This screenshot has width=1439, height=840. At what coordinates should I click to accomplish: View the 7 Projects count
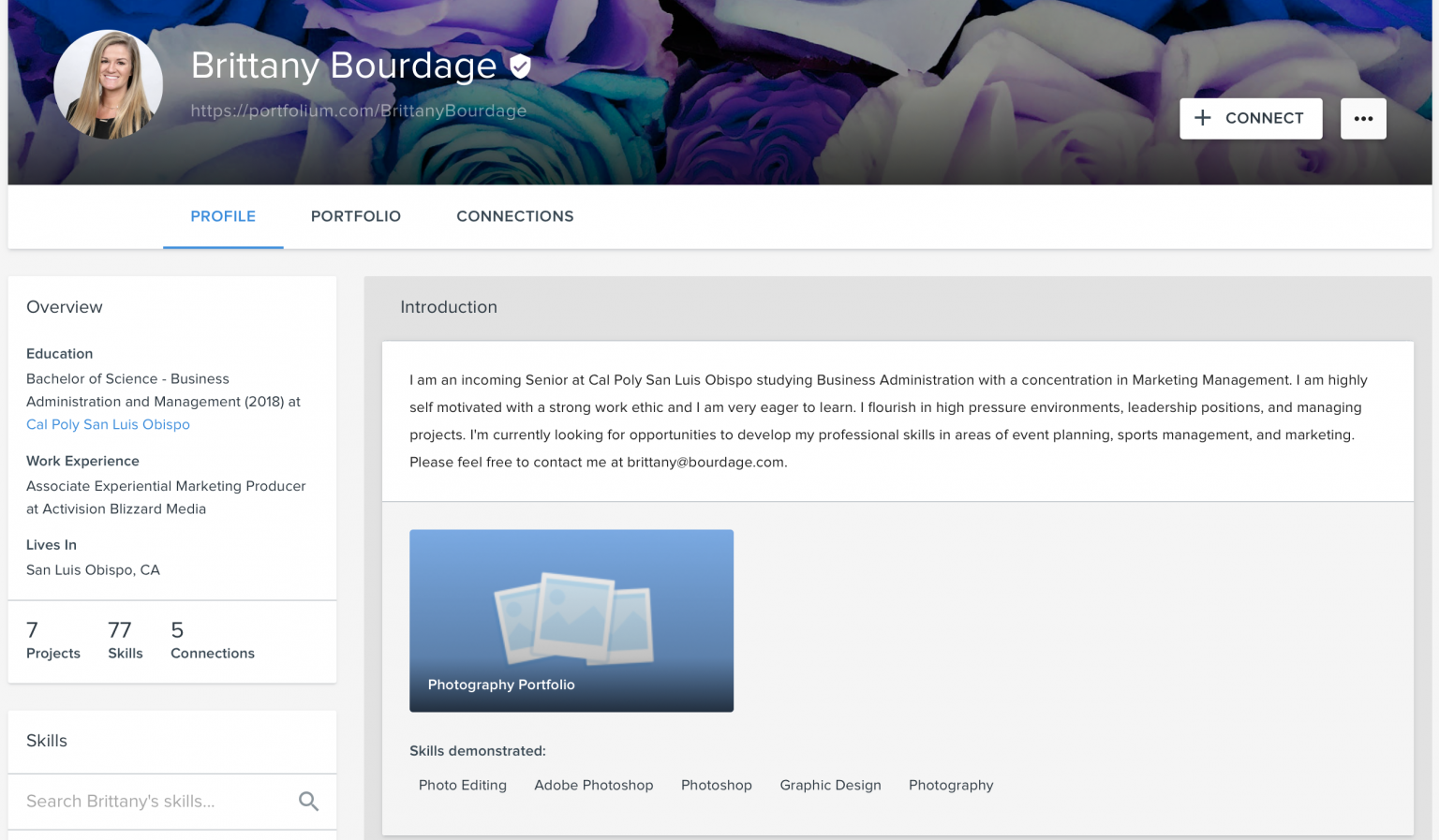(x=52, y=641)
